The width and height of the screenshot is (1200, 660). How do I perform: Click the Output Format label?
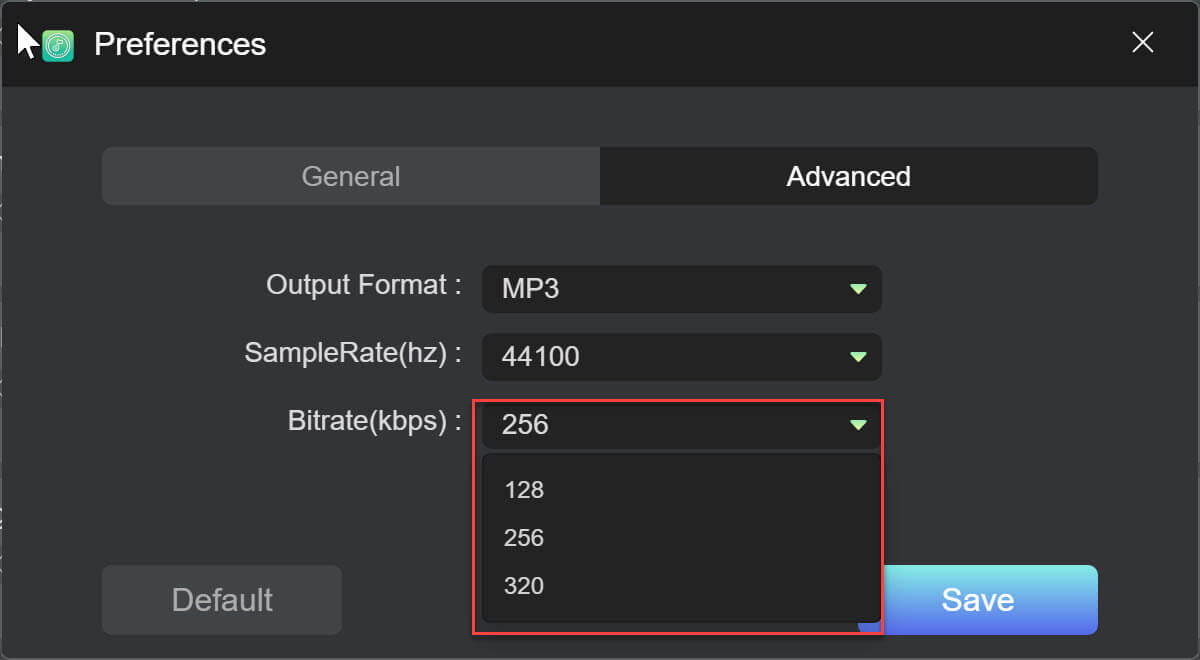tap(363, 285)
